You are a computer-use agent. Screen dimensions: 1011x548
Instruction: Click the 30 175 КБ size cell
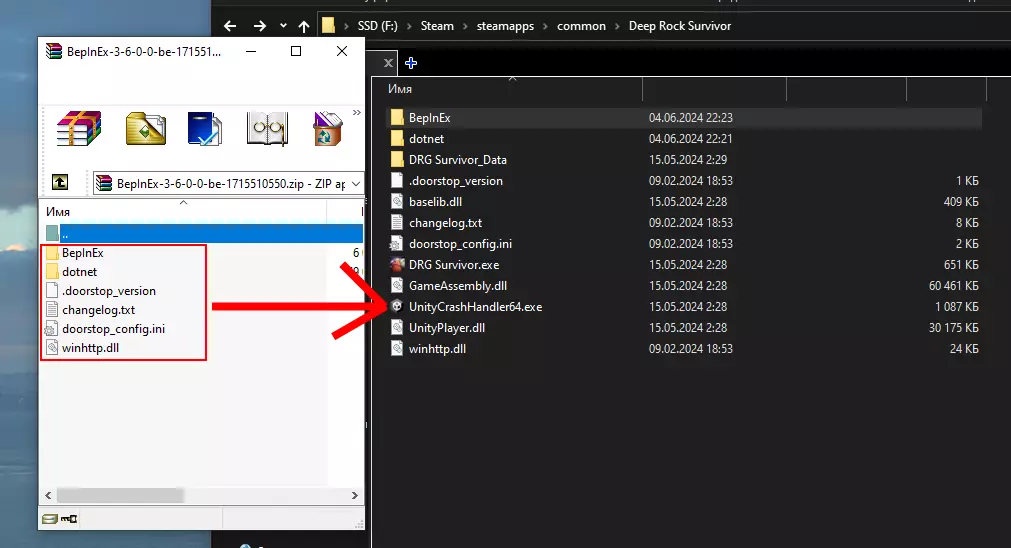coord(954,328)
